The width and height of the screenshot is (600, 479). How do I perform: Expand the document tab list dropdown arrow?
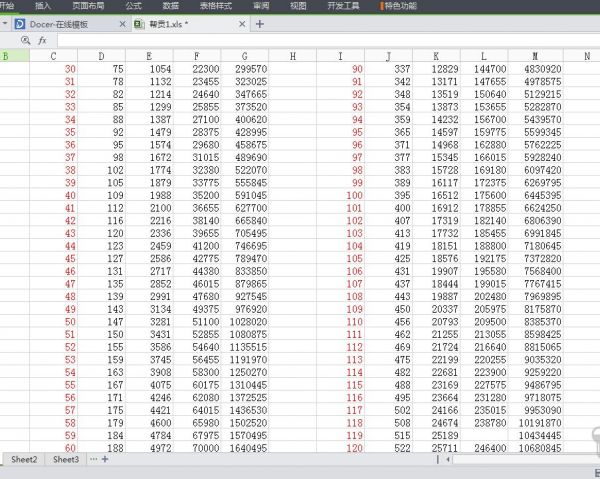tap(5, 24)
